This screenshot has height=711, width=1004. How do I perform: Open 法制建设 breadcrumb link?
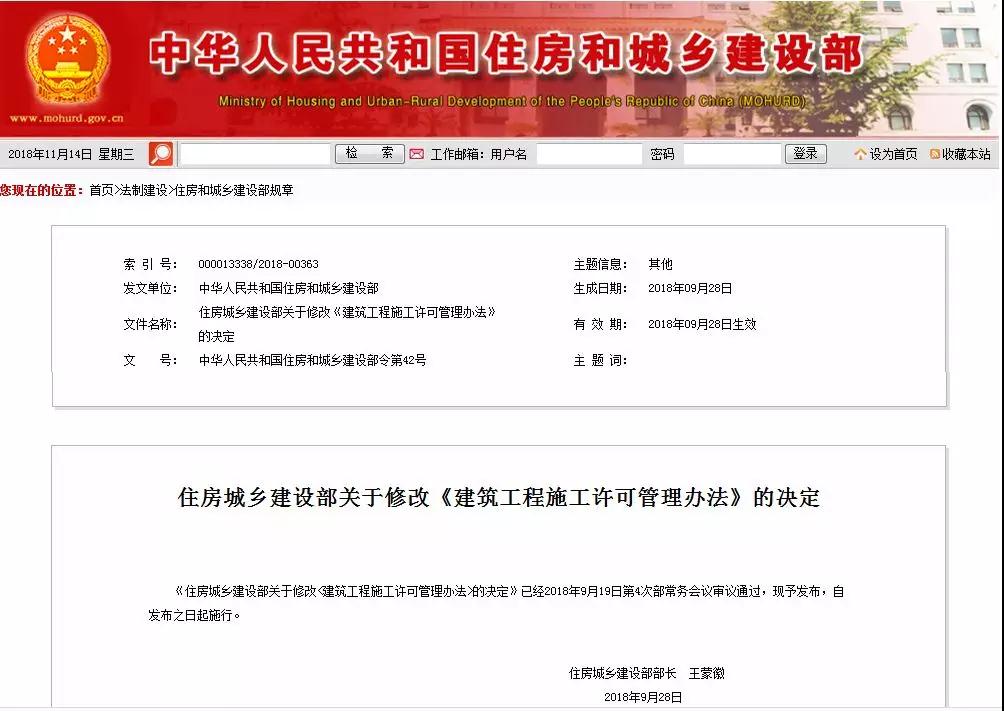coord(144,190)
